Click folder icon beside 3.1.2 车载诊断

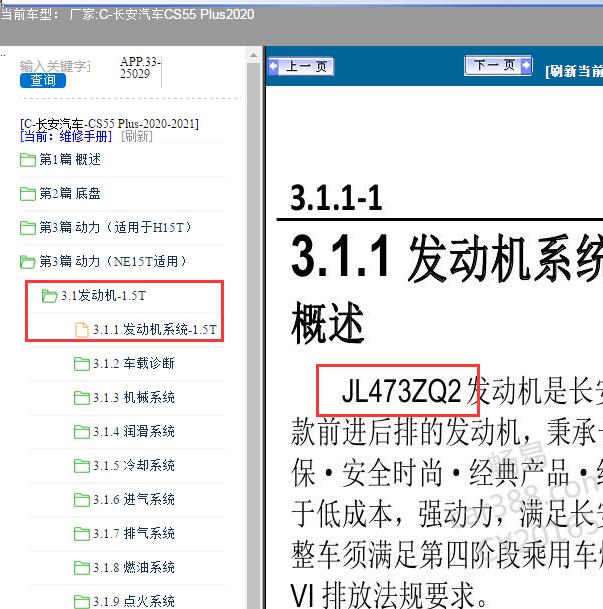coord(82,364)
